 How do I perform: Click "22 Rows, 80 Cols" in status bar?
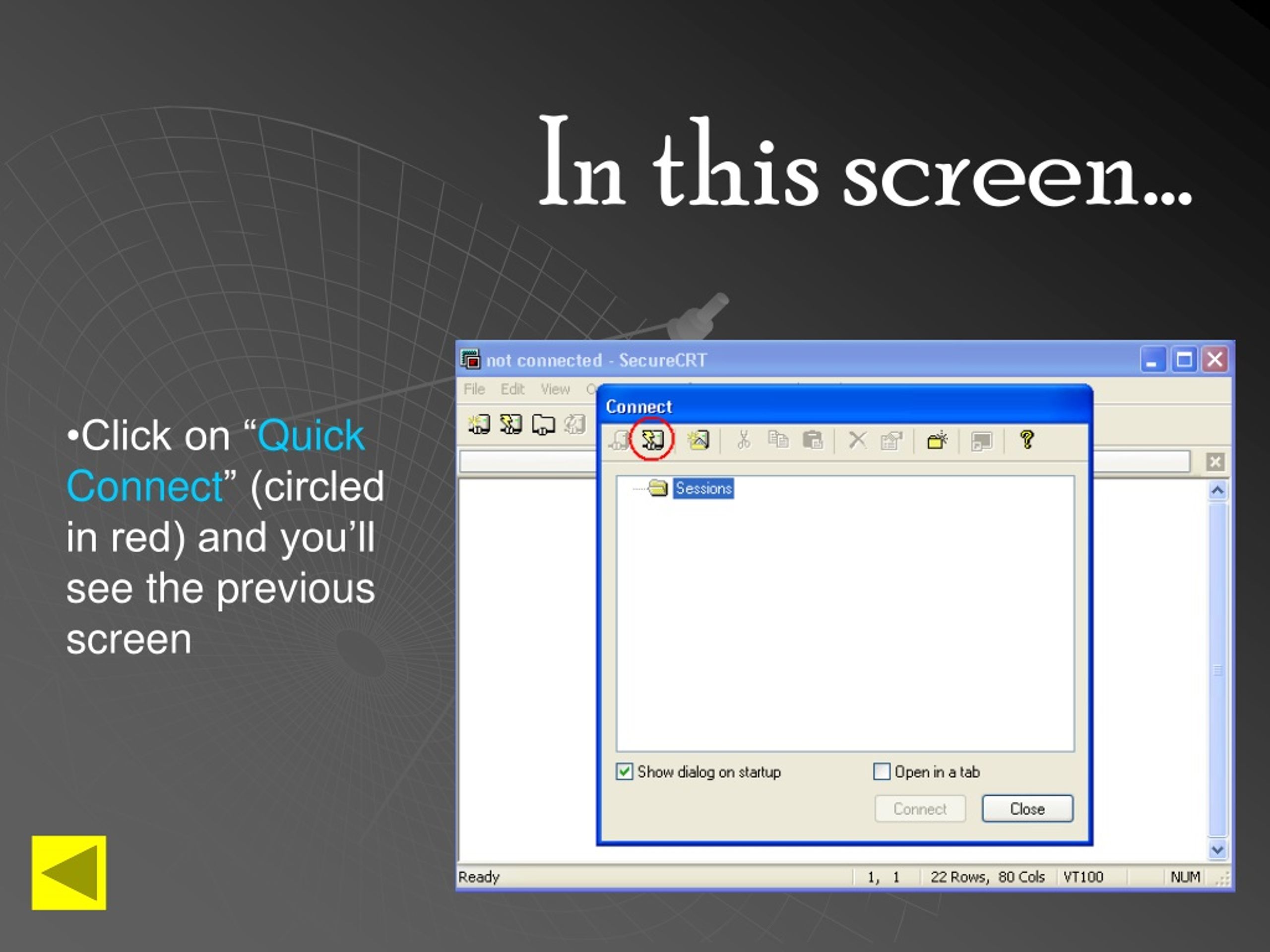click(987, 877)
